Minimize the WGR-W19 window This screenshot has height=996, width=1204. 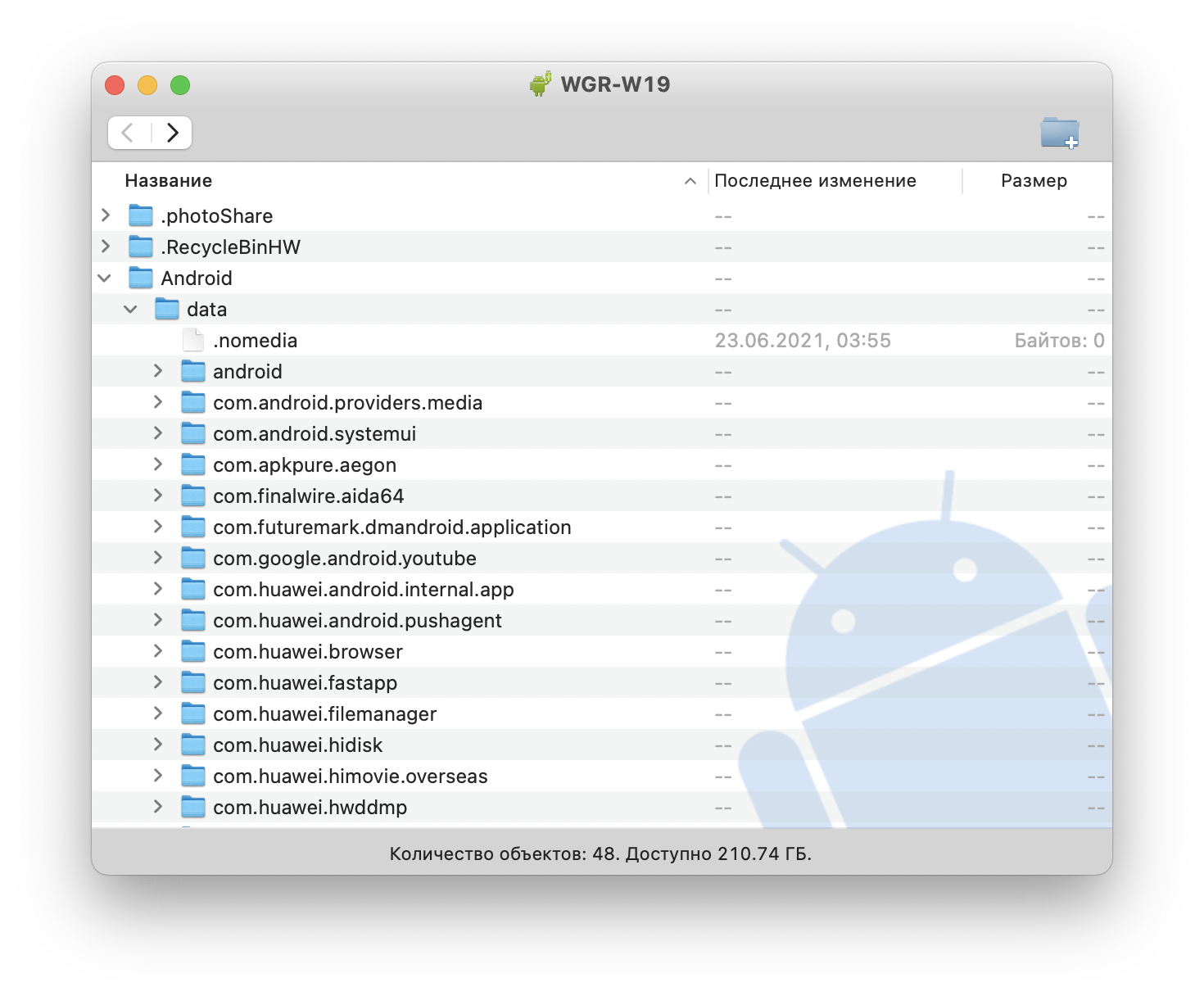click(x=147, y=85)
